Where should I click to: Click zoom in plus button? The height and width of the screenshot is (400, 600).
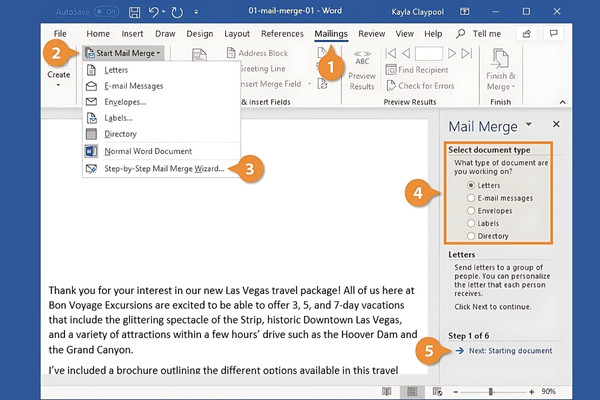[x=532, y=392]
